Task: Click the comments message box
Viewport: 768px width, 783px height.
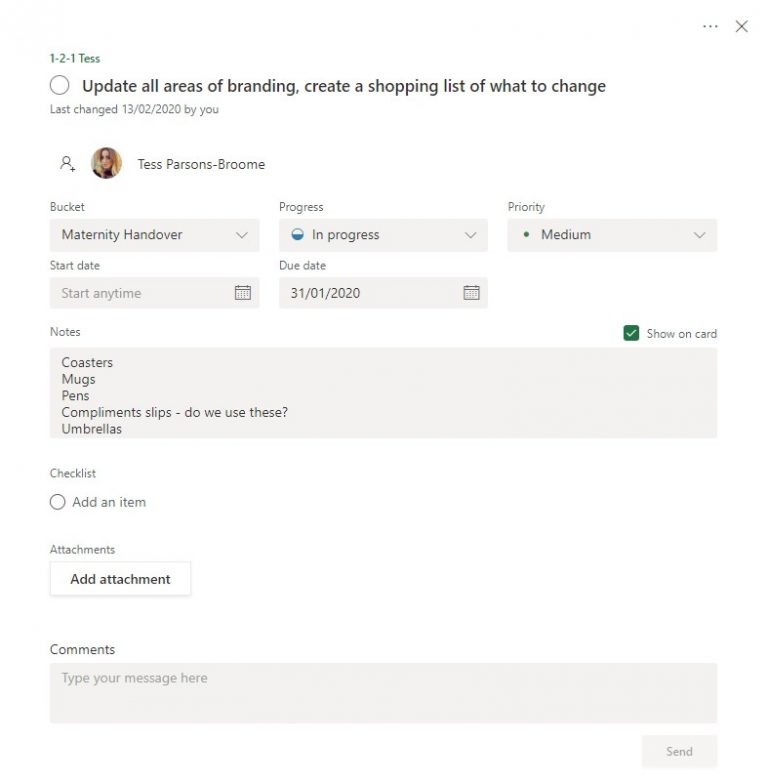Action: 383,692
